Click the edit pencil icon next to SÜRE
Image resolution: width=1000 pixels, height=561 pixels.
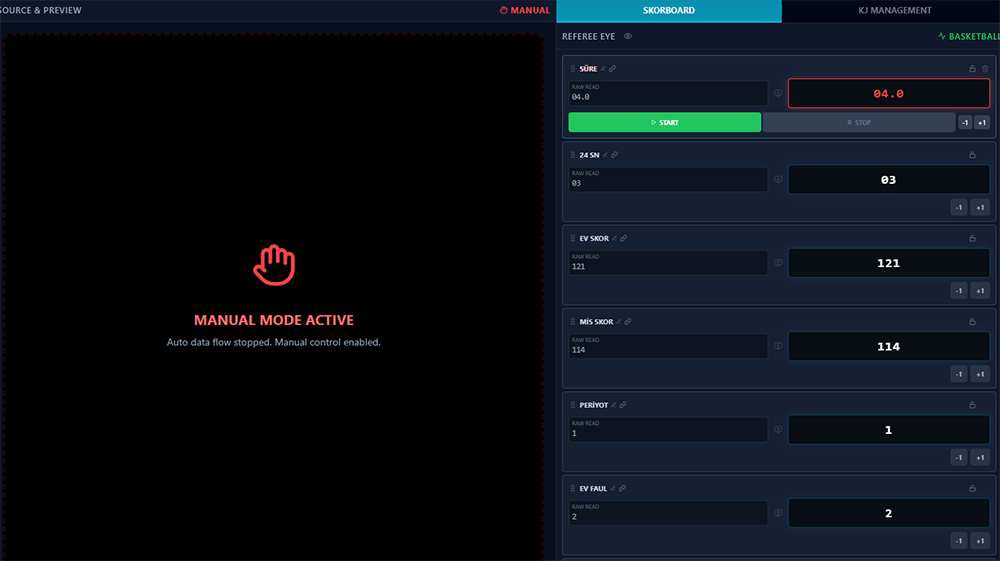pyautogui.click(x=603, y=69)
